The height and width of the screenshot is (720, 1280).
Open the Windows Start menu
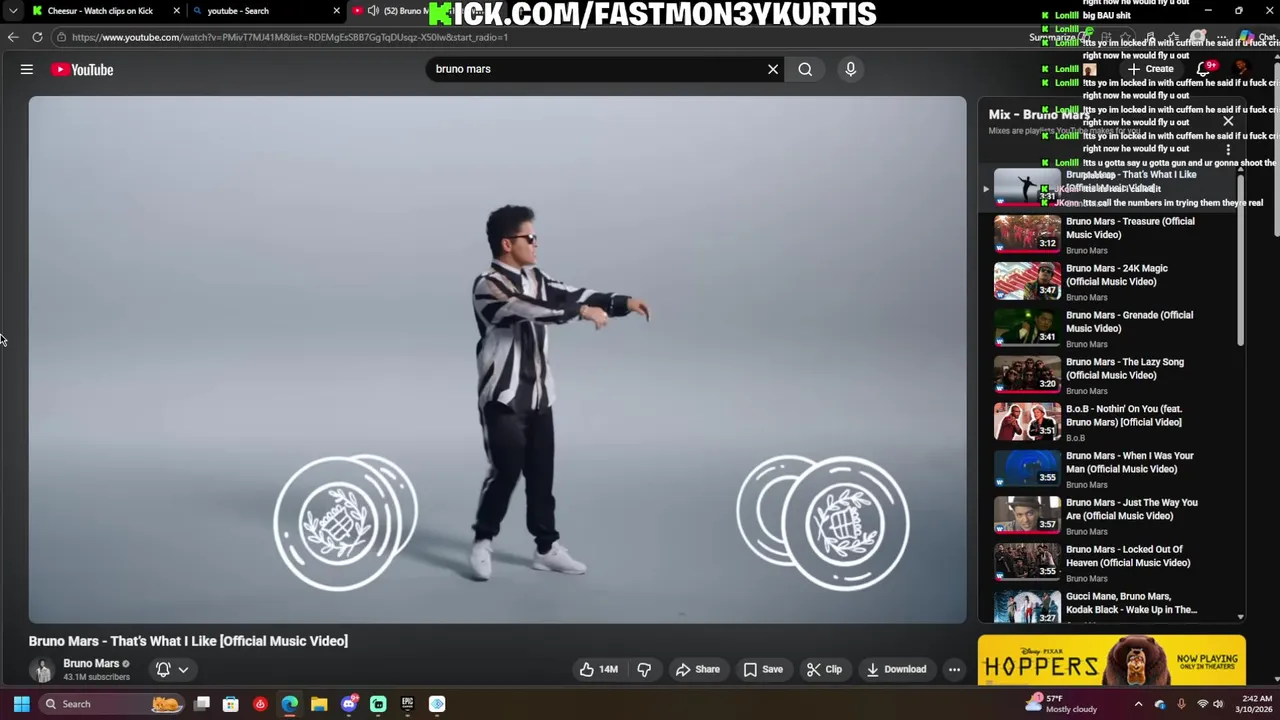pos(21,704)
